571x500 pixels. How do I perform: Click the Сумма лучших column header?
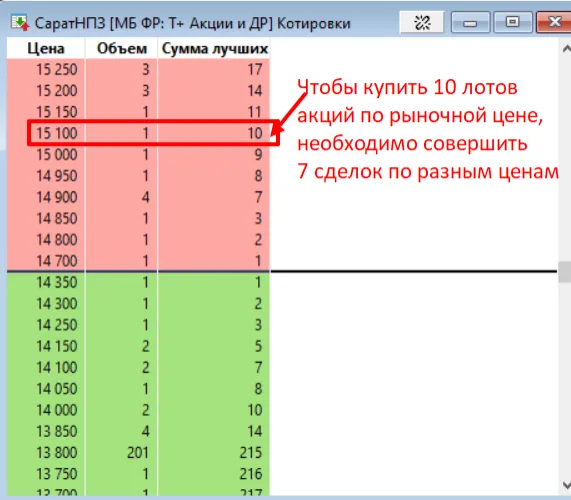point(214,48)
